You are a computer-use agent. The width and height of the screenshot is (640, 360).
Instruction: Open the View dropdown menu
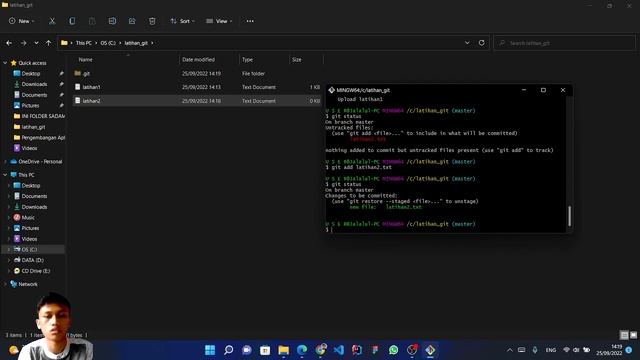219,21
